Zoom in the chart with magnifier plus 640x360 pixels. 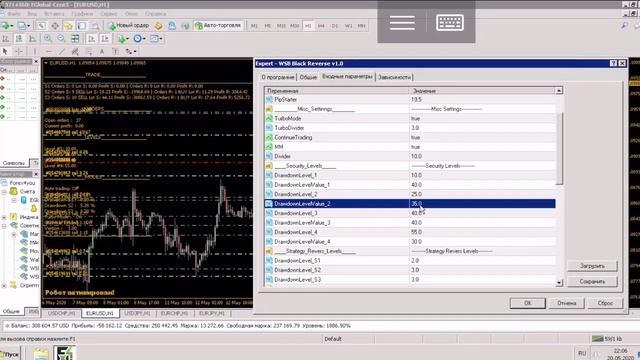(x=48, y=39)
